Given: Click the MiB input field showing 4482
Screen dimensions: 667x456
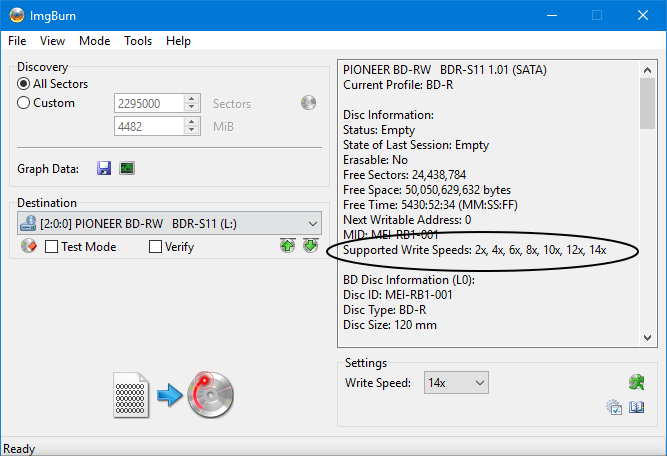Looking at the screenshot, I should tap(150, 126).
